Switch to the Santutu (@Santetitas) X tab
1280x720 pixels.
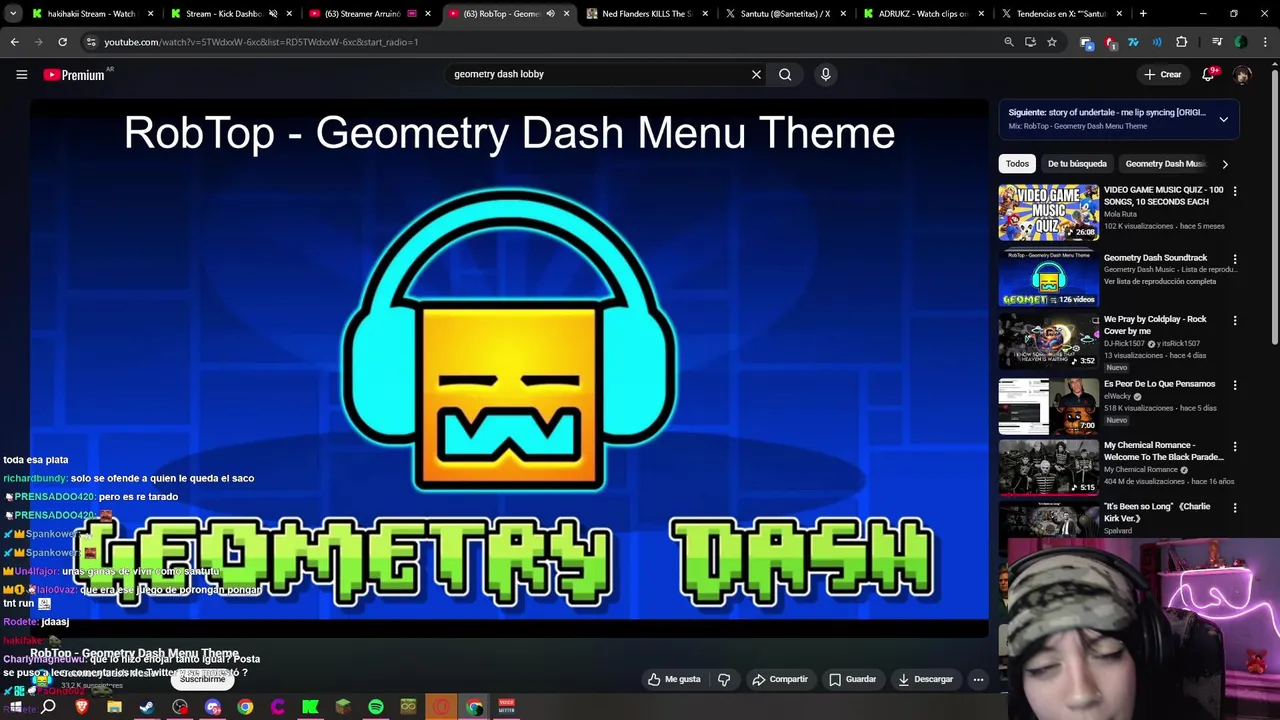785,14
